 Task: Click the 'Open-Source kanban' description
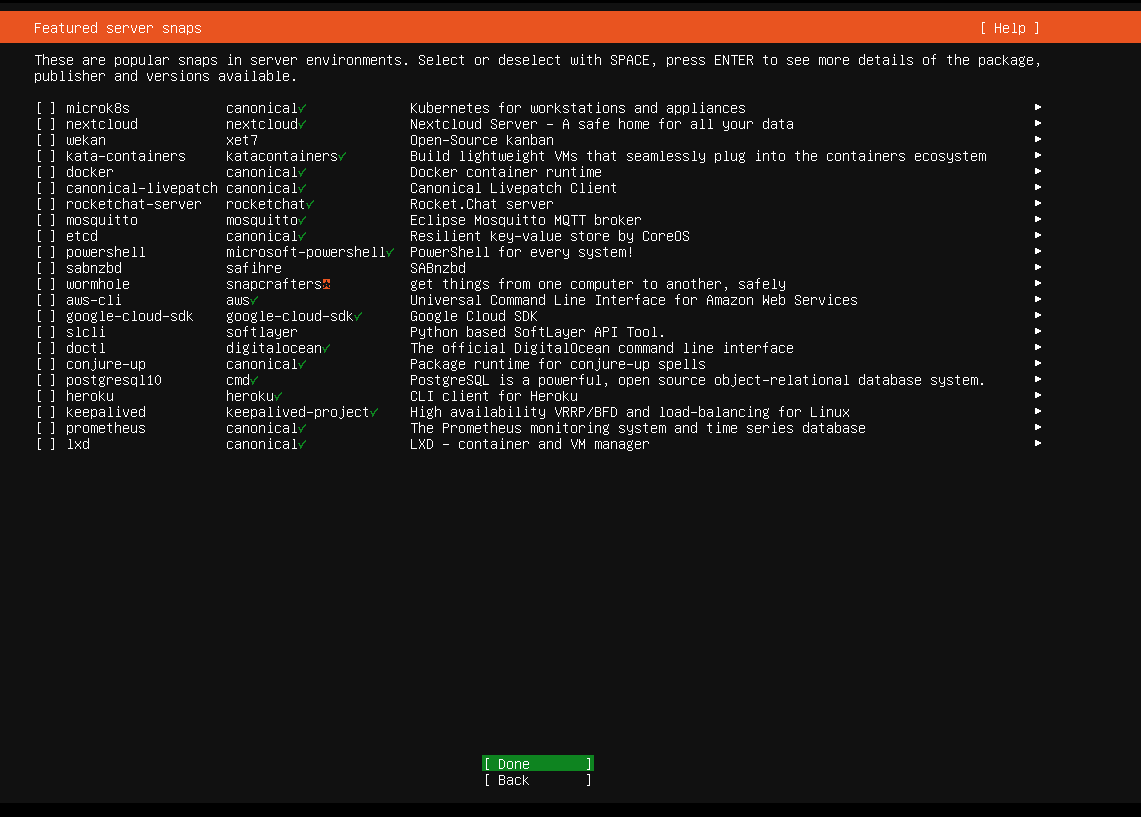[482, 140]
